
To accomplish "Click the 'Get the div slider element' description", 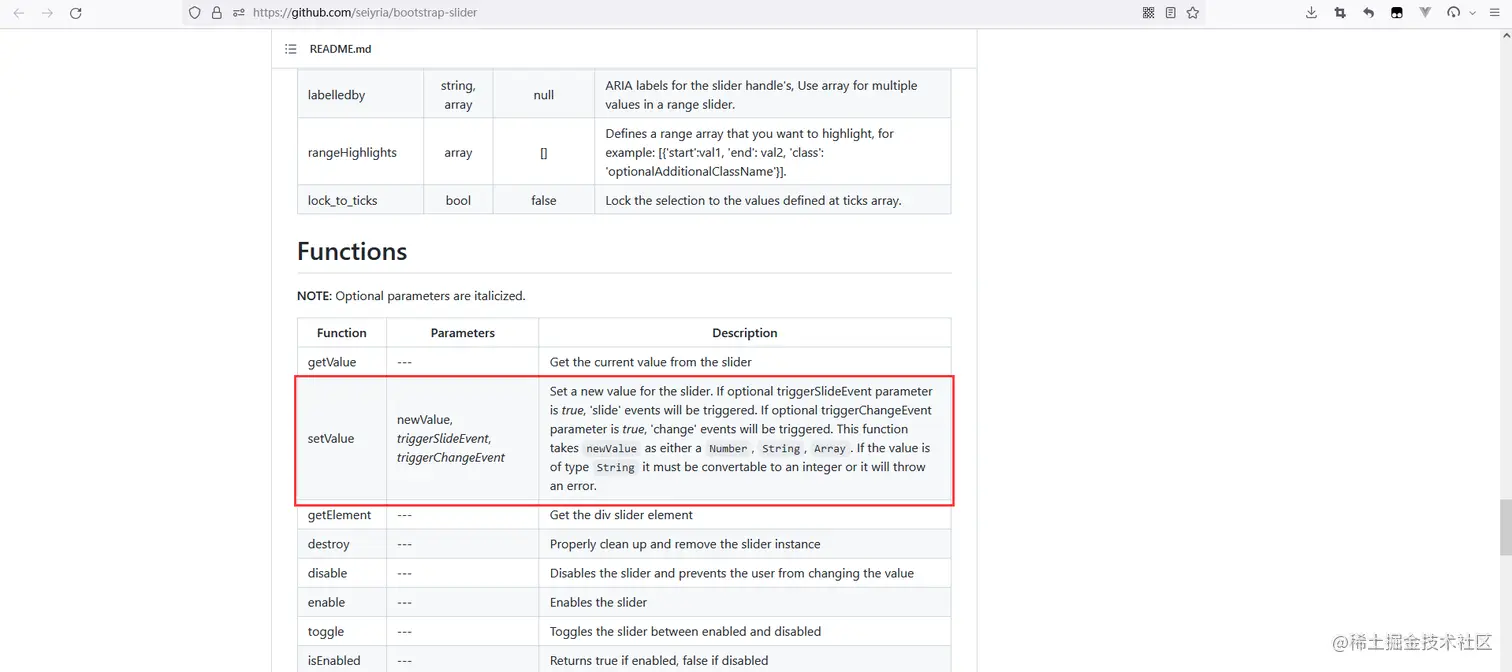I will click(621, 515).
